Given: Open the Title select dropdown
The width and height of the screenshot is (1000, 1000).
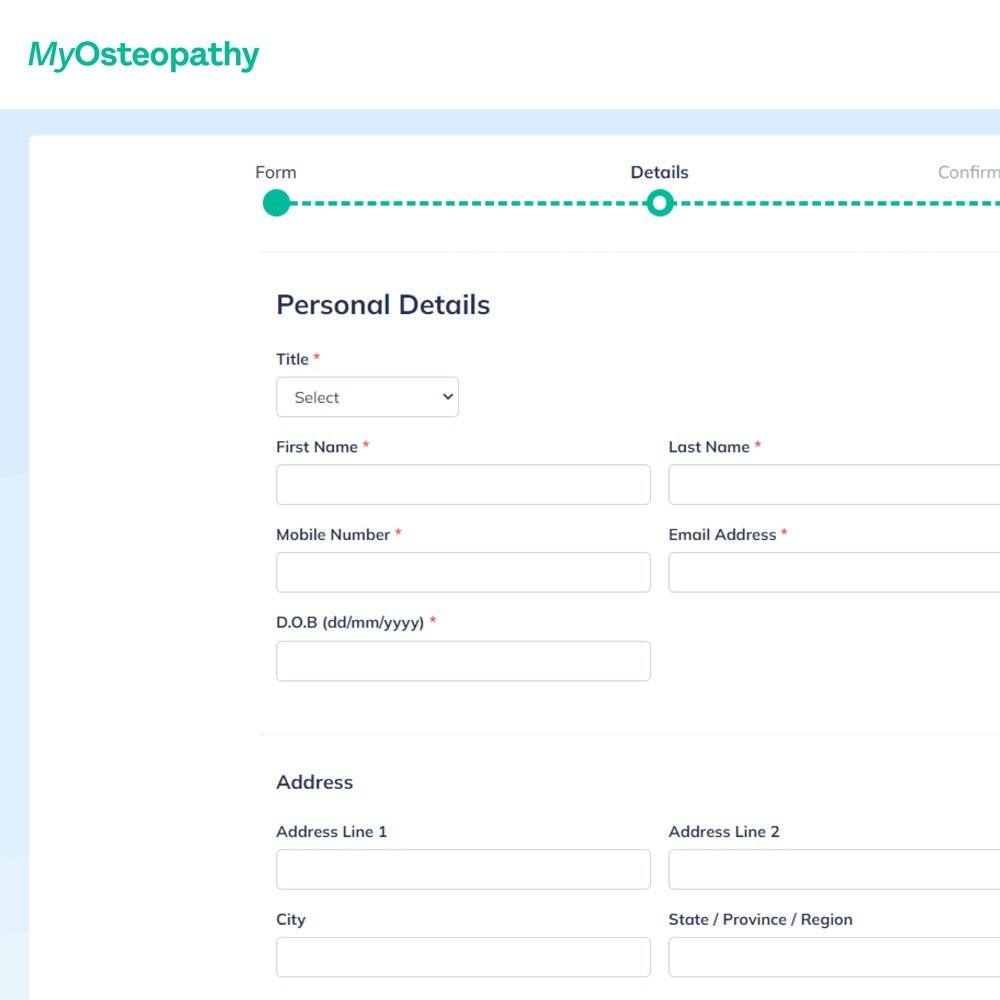Looking at the screenshot, I should pyautogui.click(x=367, y=397).
